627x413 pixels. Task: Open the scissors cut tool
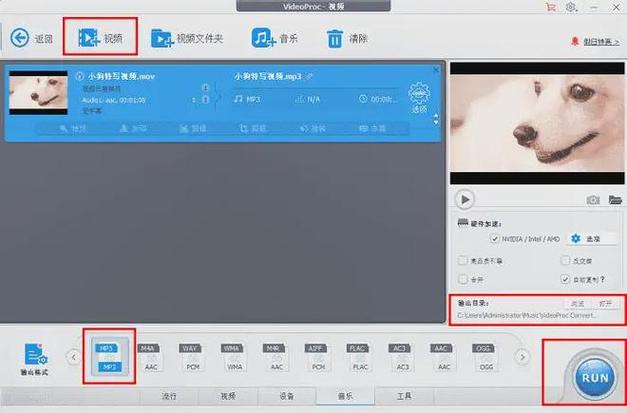(x=193, y=128)
